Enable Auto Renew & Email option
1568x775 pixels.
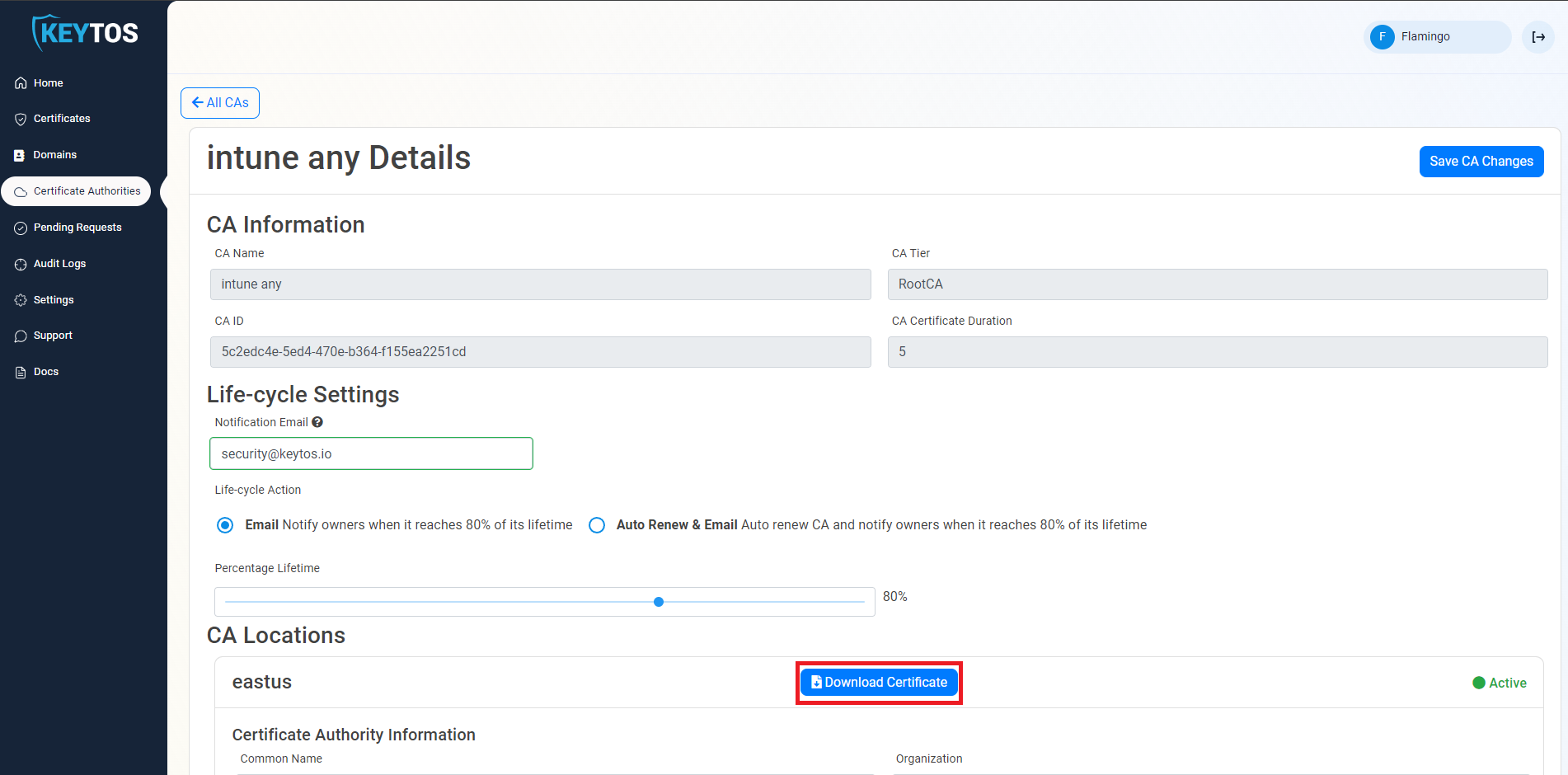(597, 524)
